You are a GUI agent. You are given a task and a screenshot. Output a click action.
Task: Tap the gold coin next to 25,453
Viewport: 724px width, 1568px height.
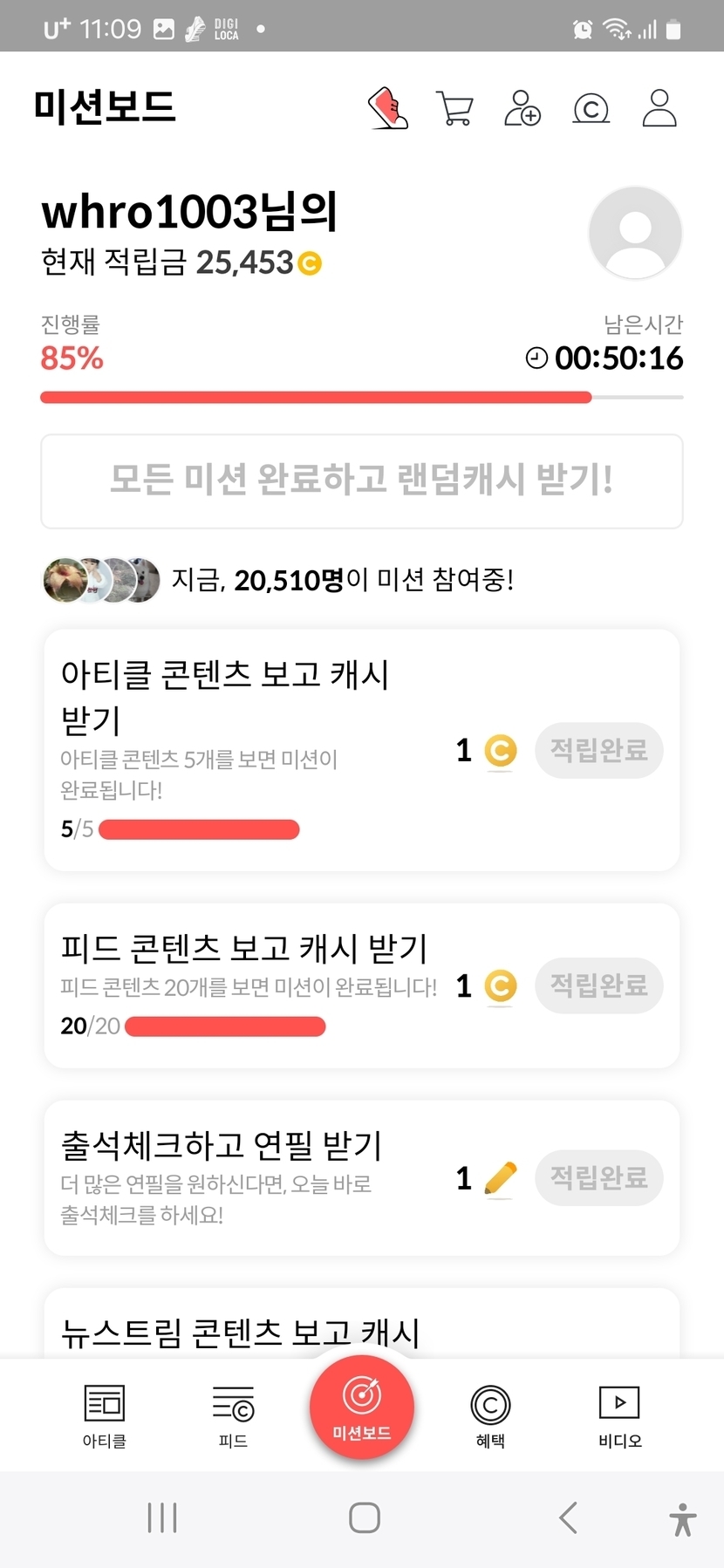[x=310, y=262]
